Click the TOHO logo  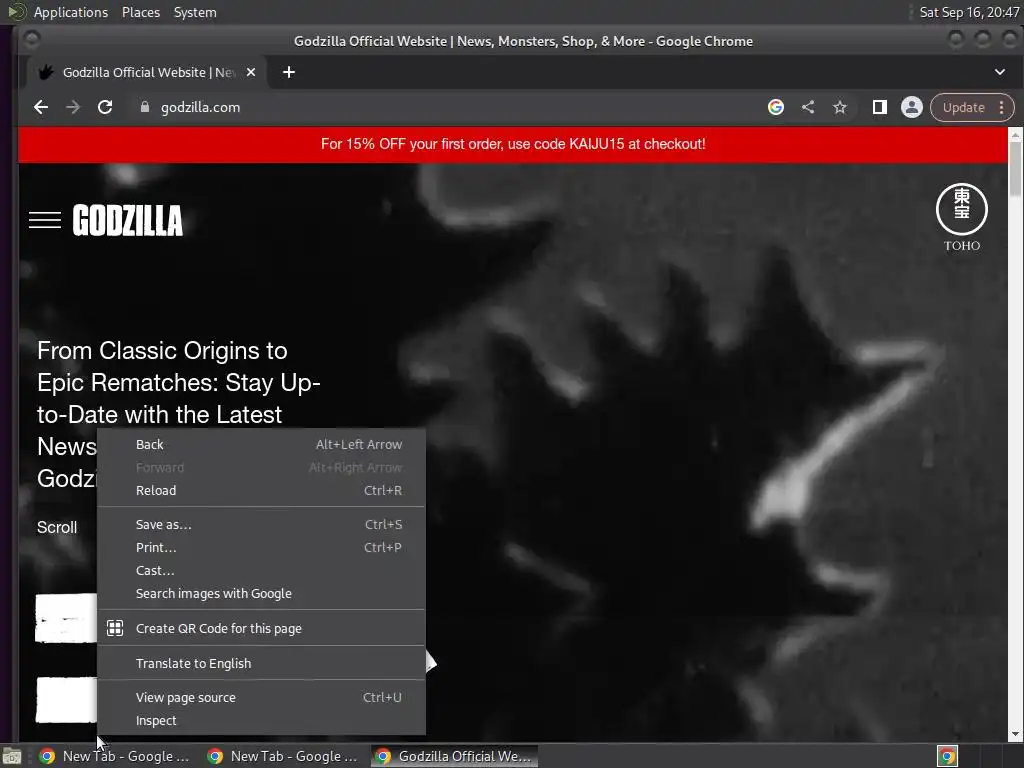pyautogui.click(x=962, y=217)
